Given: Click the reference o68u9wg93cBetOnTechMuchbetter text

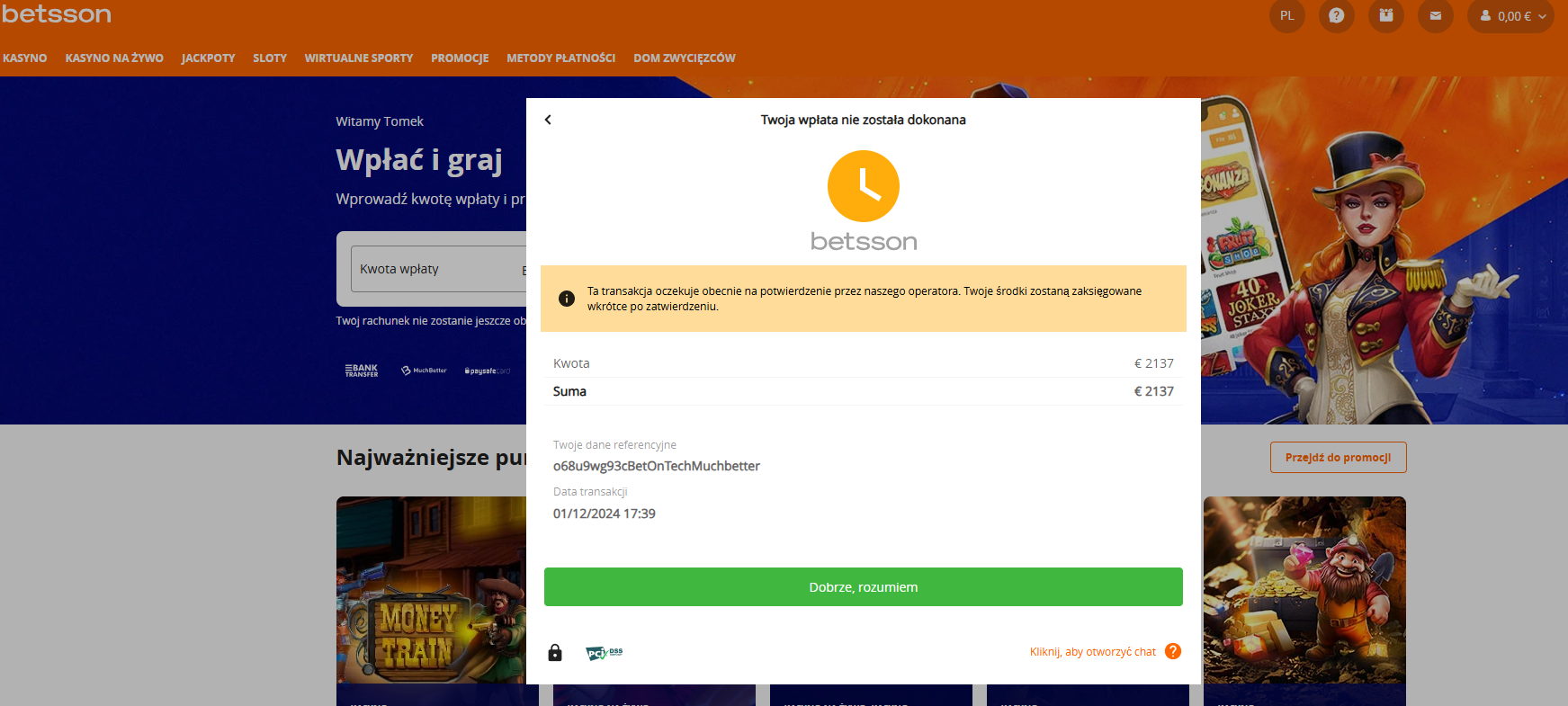Looking at the screenshot, I should click(x=657, y=466).
